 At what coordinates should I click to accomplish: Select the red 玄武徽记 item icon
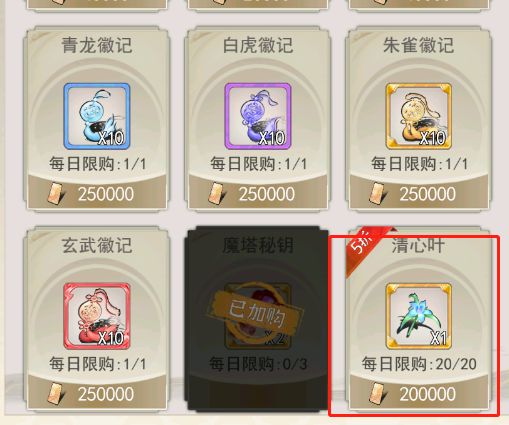[x=97, y=316]
